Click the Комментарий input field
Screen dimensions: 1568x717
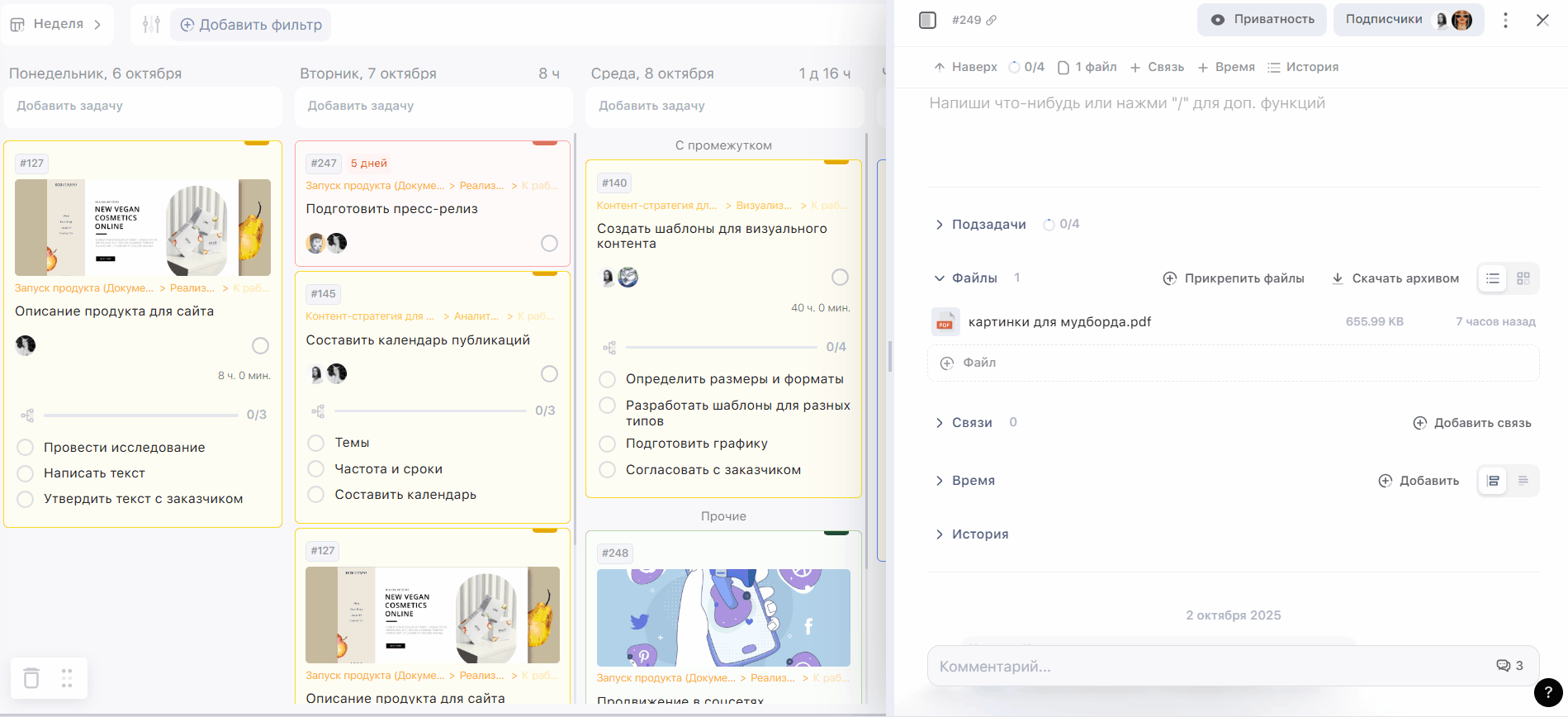(x=1206, y=667)
